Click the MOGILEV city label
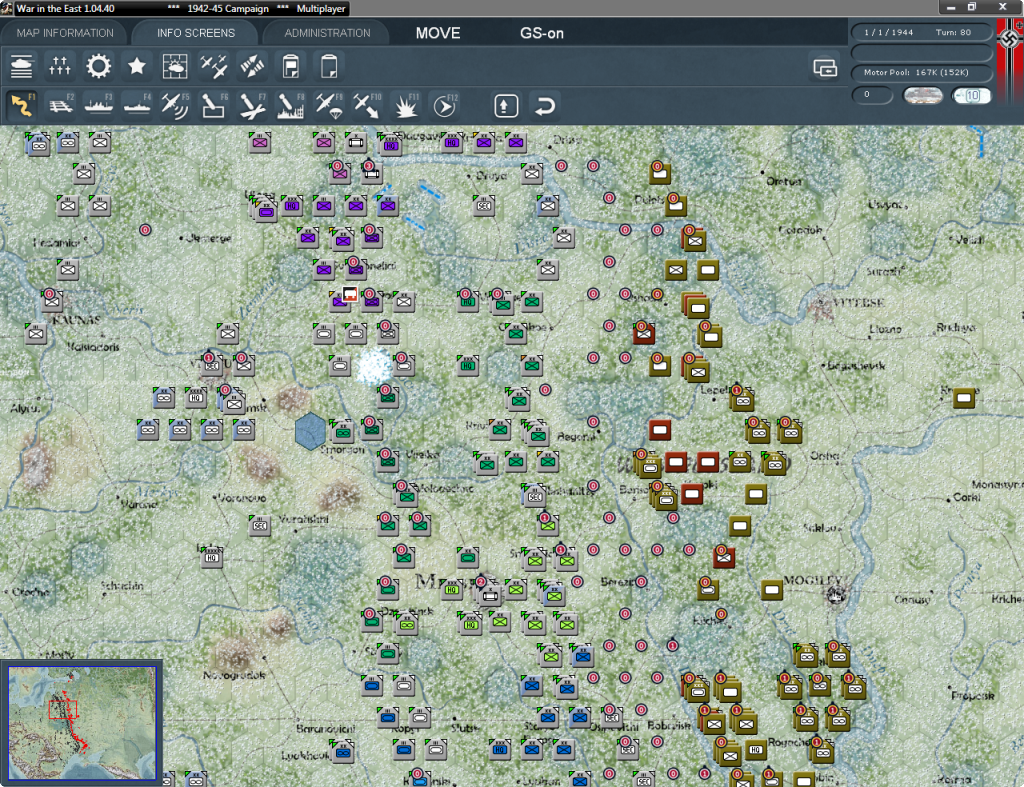Image resolution: width=1024 pixels, height=787 pixels. coord(812,580)
